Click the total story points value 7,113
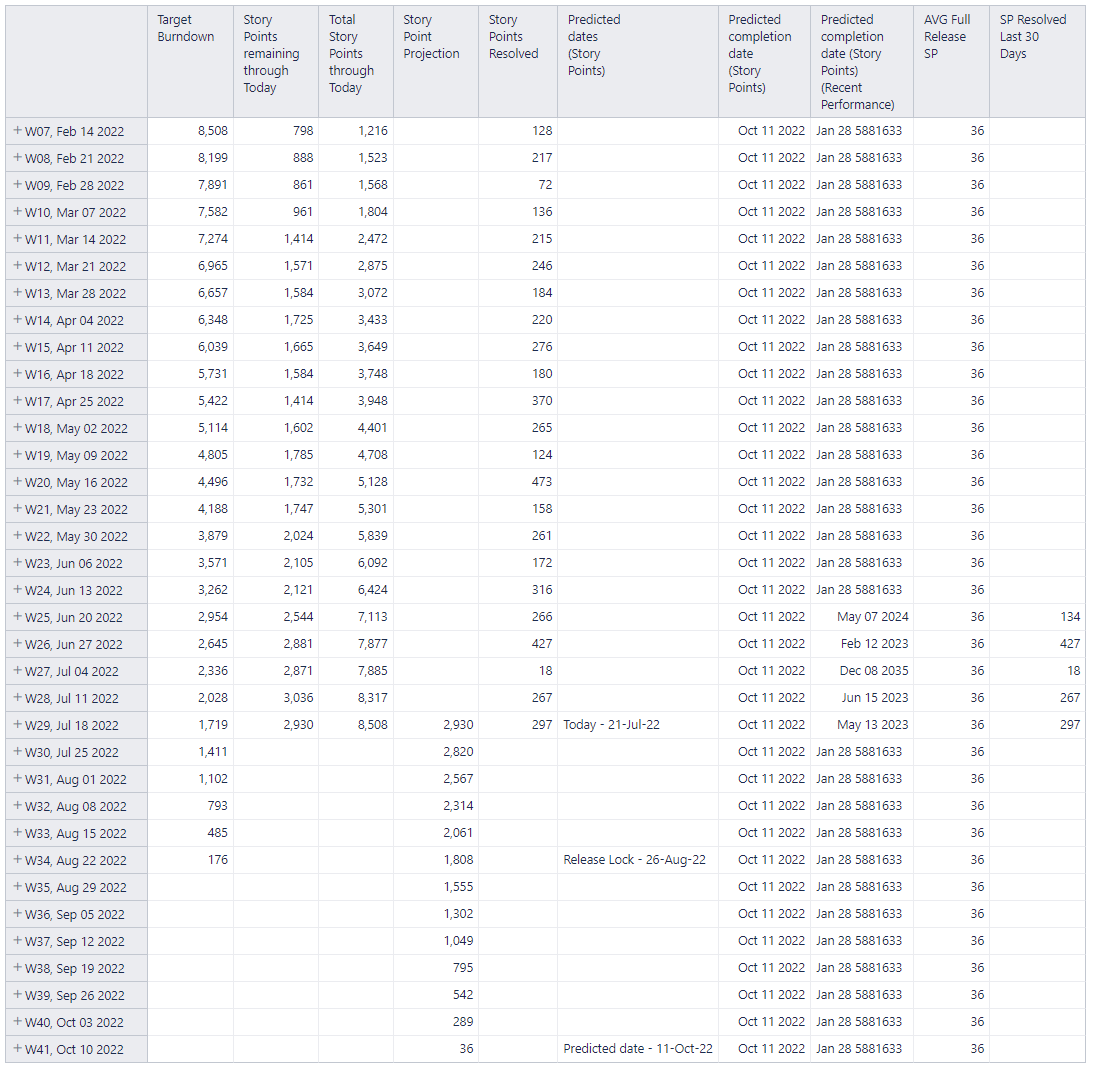Viewport: 1096px width, 1071px height. click(373, 617)
